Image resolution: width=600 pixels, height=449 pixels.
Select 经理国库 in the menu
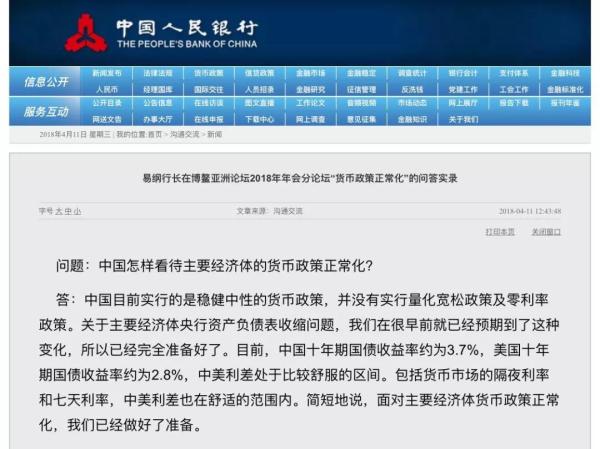[x=158, y=90]
